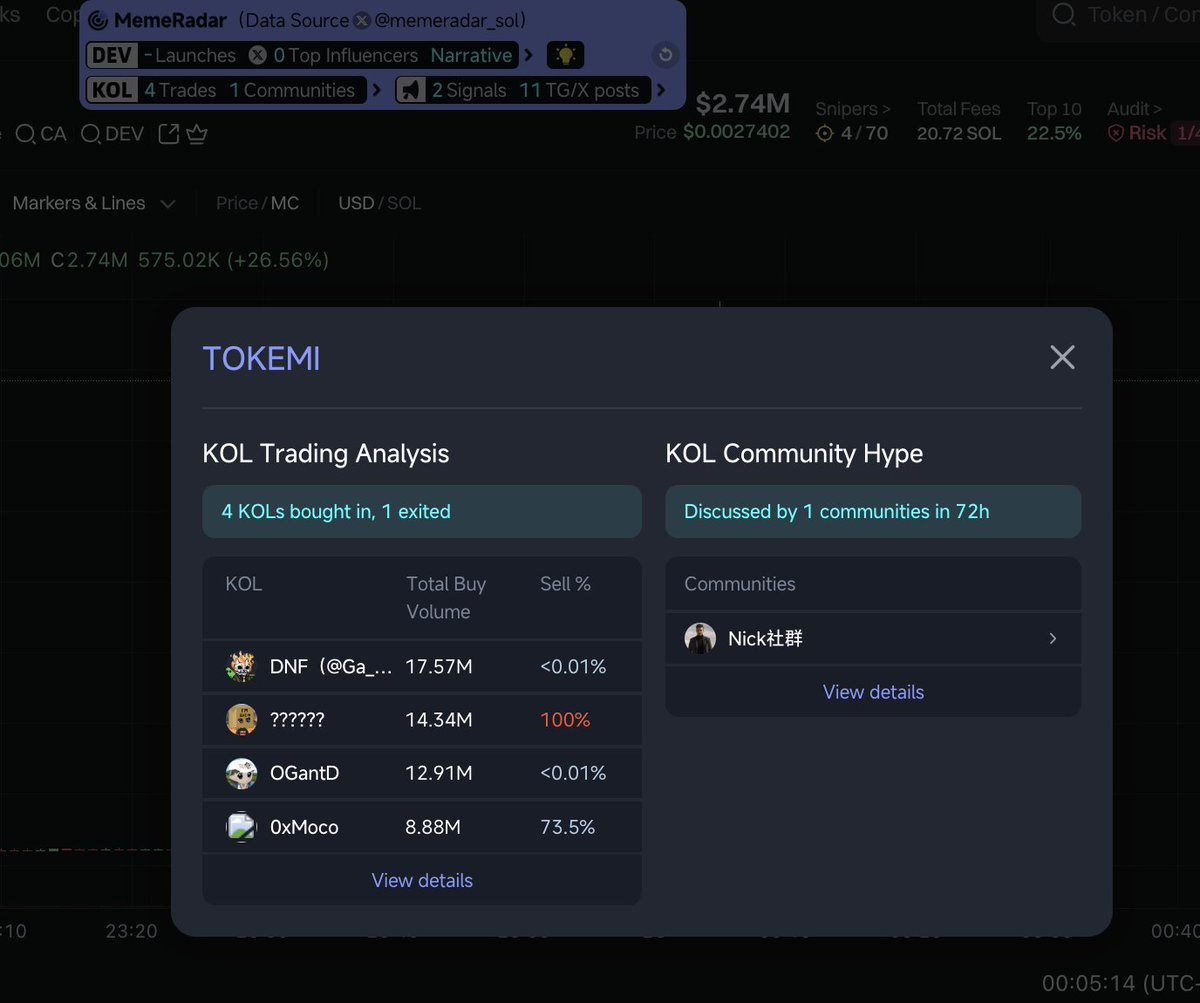Viewport: 1200px width, 1003px height.
Task: Open the external link share icon
Action: coord(169,134)
